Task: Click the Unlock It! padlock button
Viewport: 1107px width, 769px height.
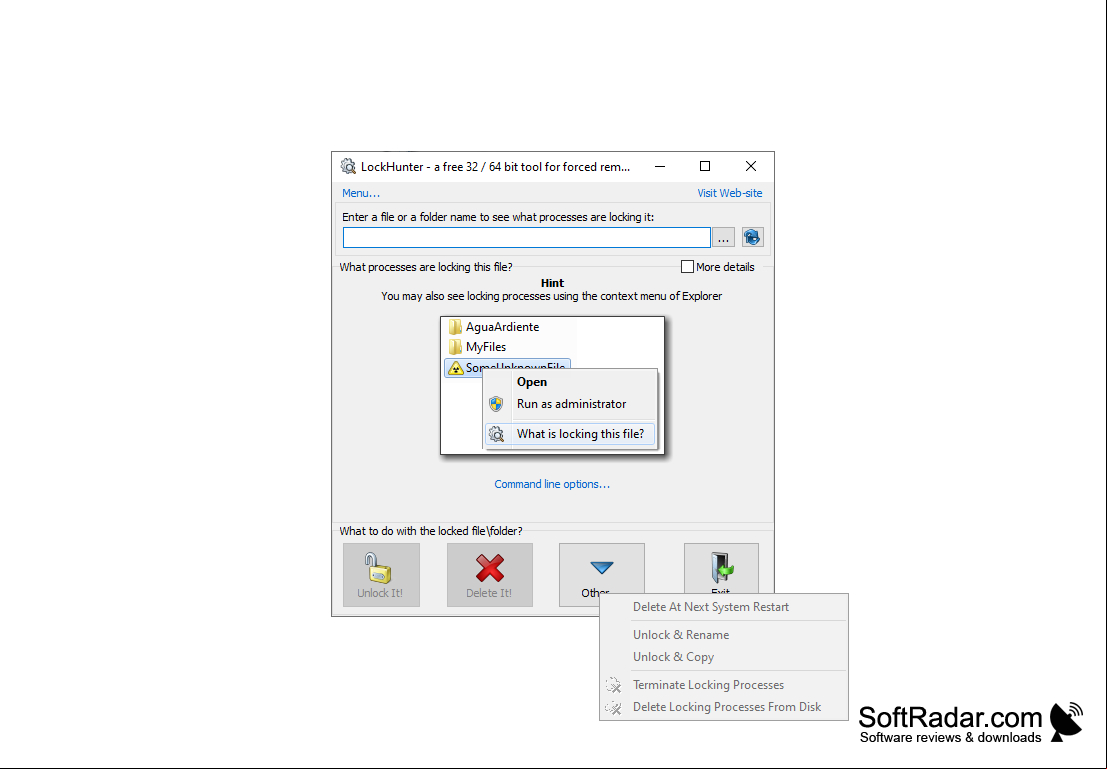Action: 381,575
